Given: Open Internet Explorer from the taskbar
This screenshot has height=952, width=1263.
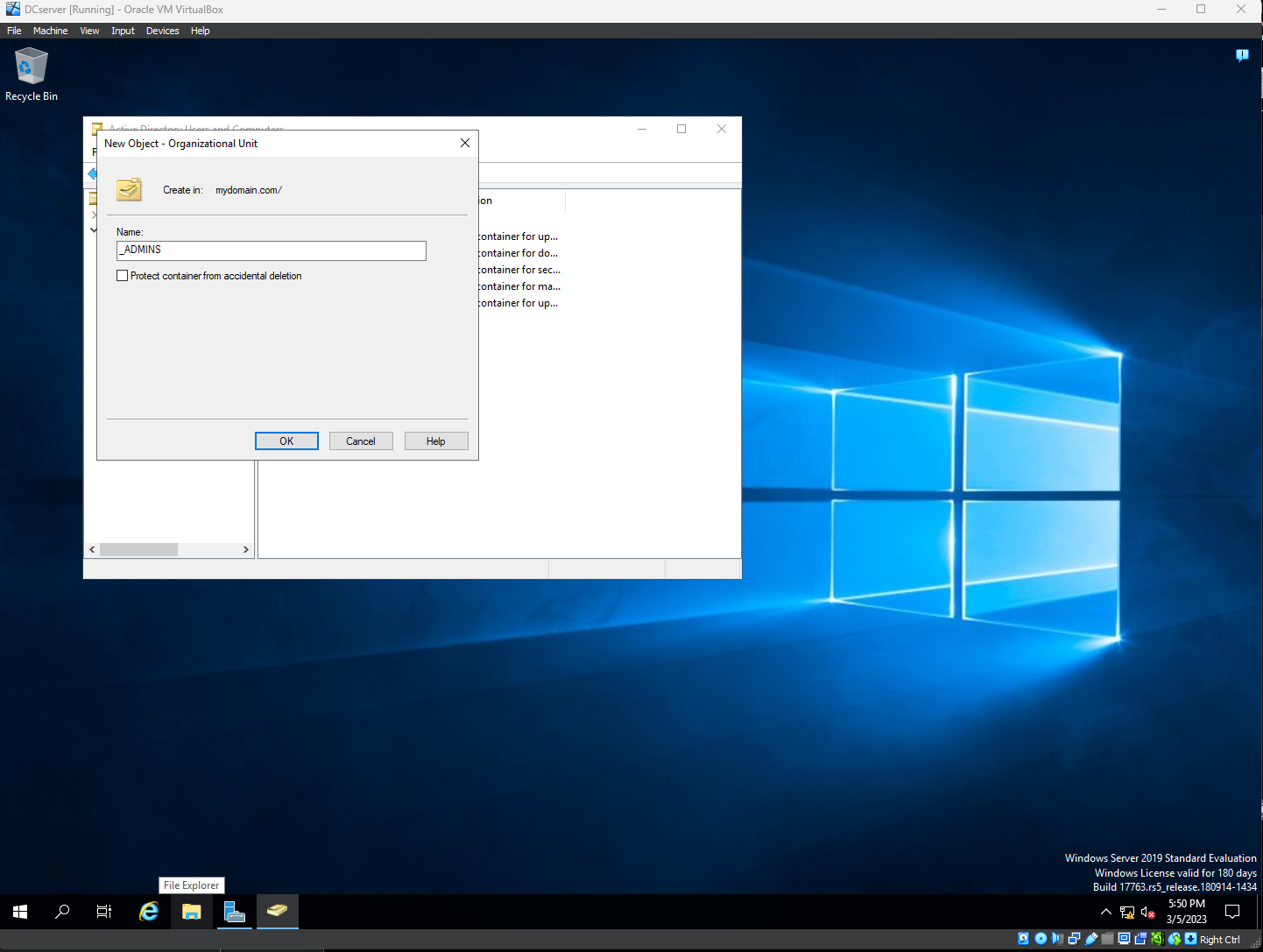Looking at the screenshot, I should (x=148, y=911).
